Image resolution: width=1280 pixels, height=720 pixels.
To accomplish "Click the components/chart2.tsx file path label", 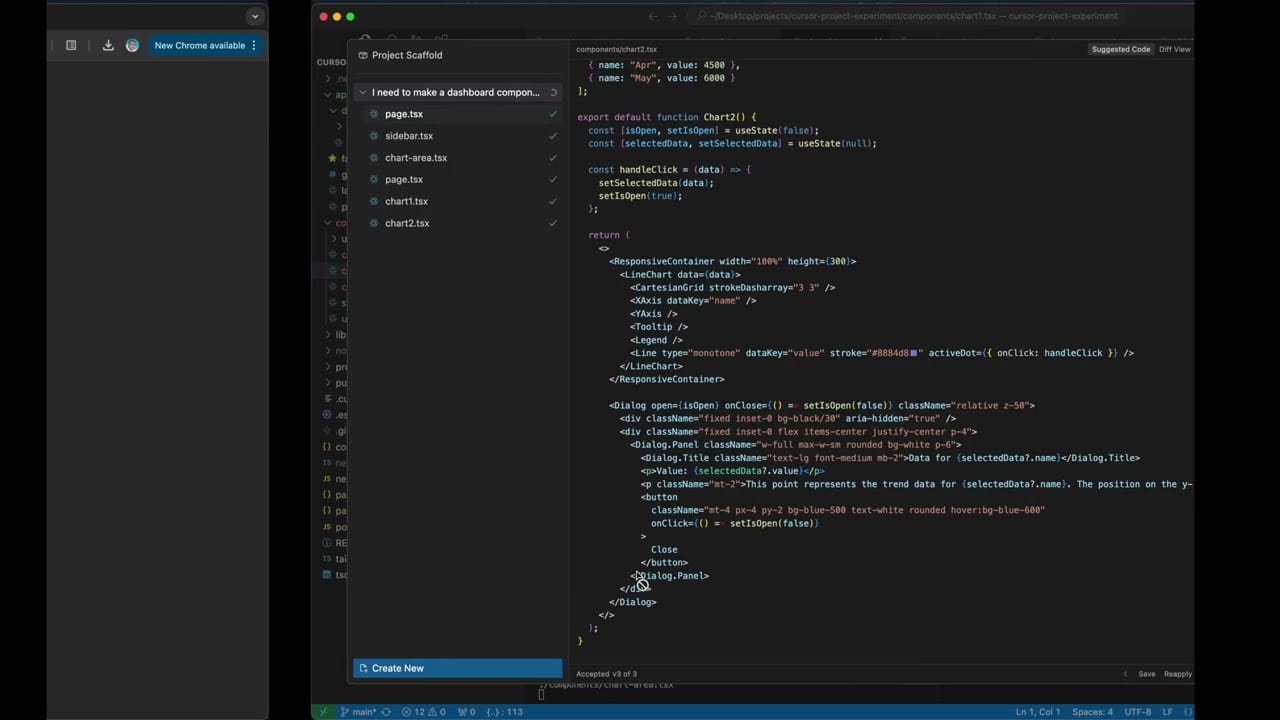I will pyautogui.click(x=616, y=49).
